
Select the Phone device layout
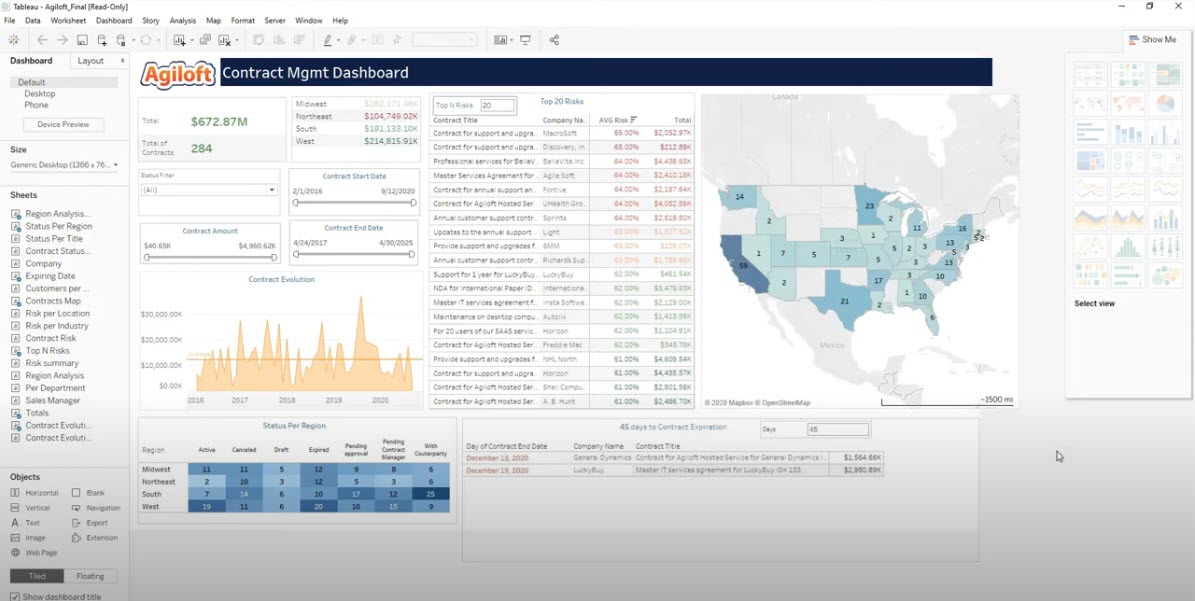36,105
